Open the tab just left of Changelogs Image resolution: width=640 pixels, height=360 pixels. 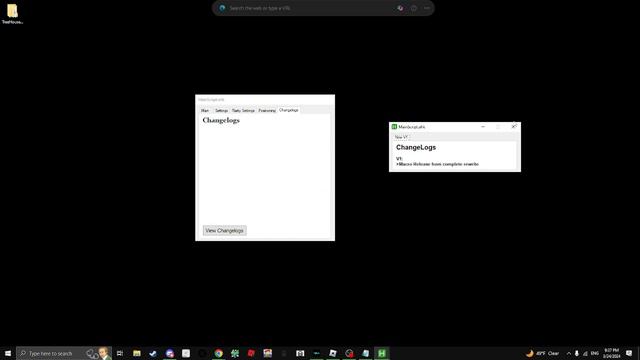[267, 111]
